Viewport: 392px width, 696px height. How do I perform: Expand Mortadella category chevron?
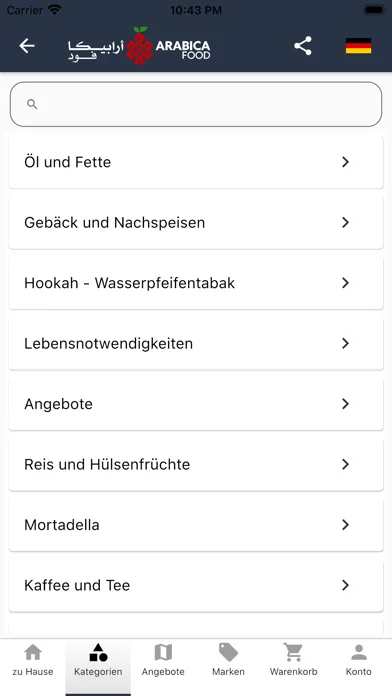[345, 525]
